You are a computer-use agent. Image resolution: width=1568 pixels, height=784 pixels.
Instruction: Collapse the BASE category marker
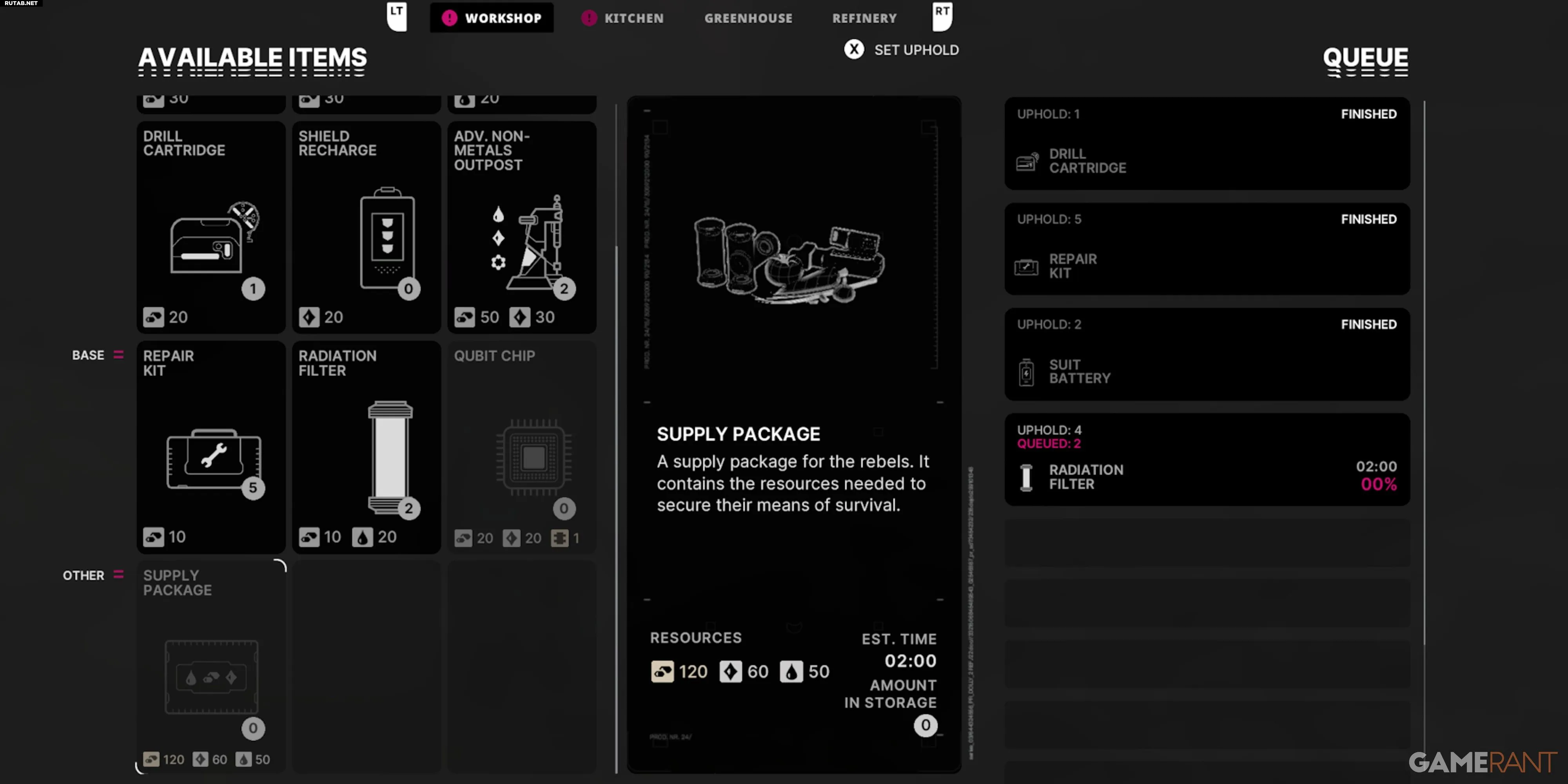119,355
